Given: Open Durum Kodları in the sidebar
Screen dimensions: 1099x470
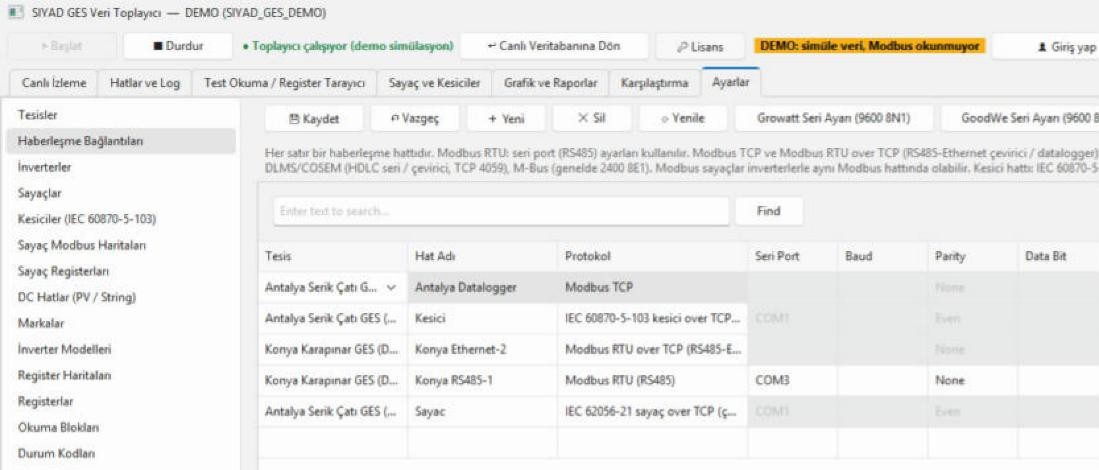Looking at the screenshot, I should coord(119,453).
